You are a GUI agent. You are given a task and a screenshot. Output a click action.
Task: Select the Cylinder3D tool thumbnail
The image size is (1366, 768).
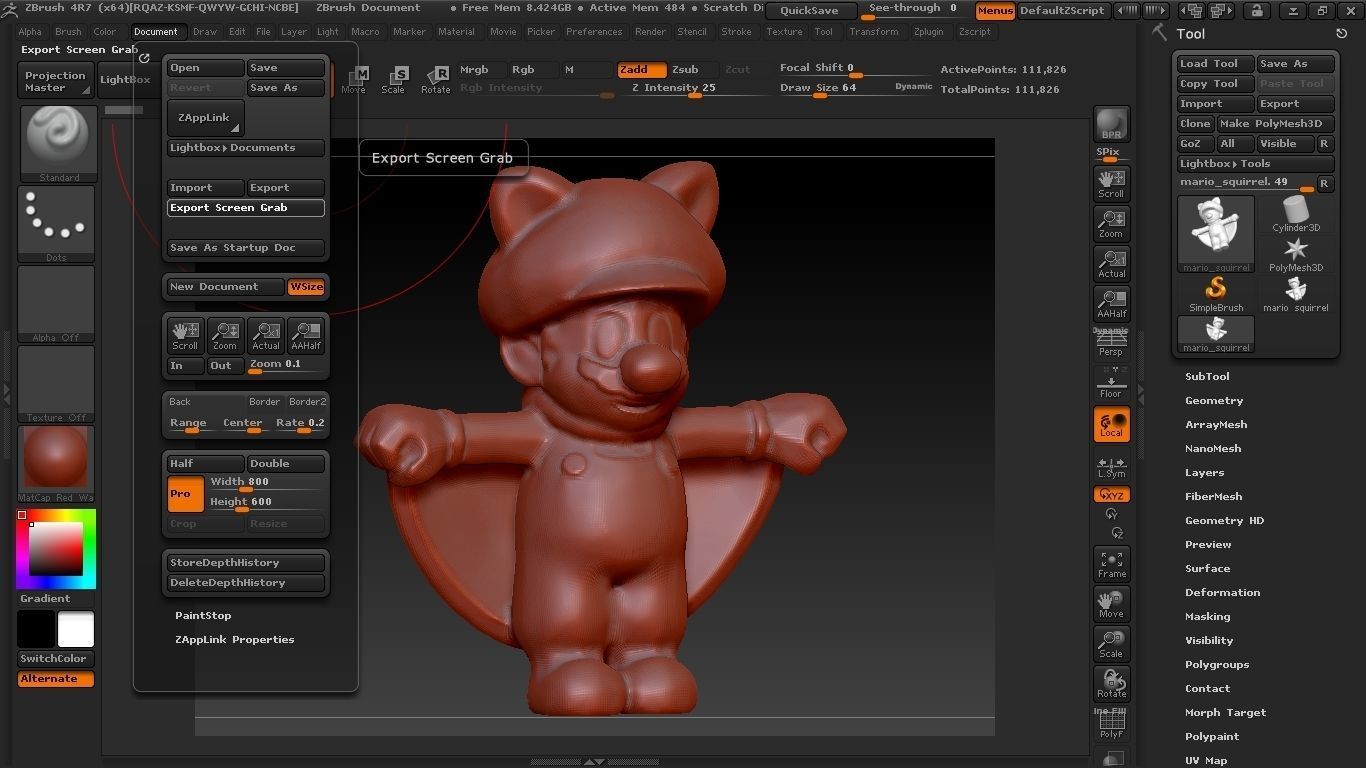(x=1296, y=214)
